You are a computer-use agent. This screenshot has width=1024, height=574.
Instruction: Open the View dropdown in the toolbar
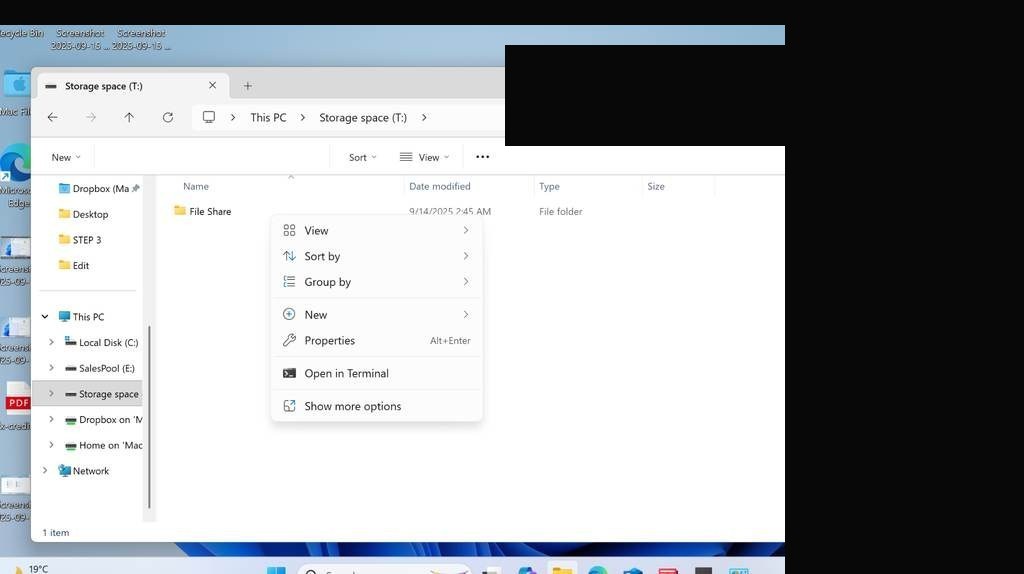click(x=424, y=157)
